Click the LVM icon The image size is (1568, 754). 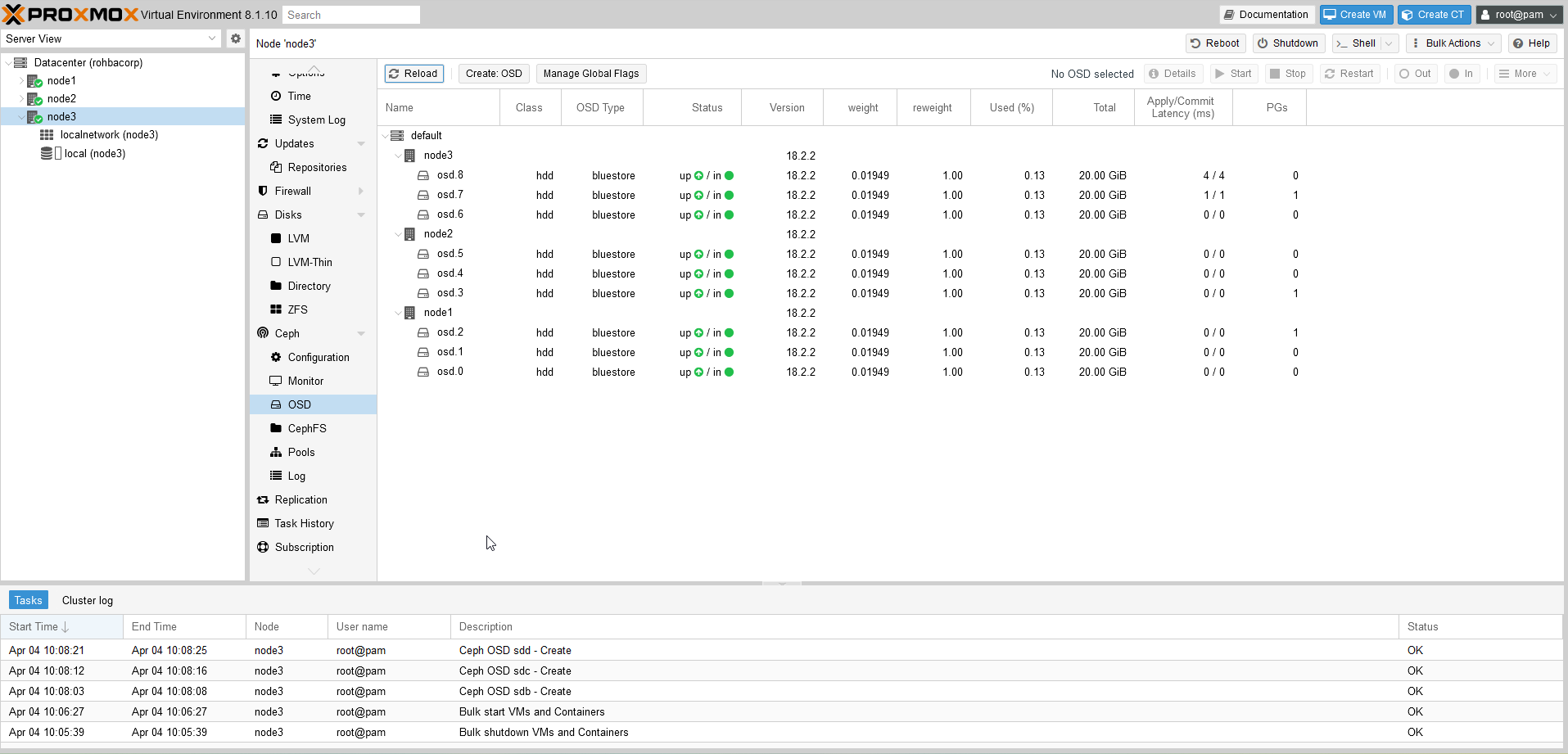pos(276,238)
